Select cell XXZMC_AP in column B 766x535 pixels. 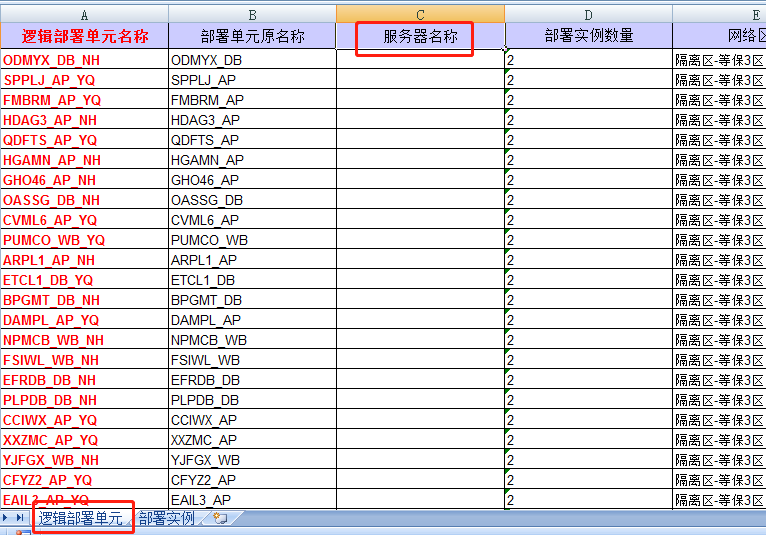click(x=252, y=440)
